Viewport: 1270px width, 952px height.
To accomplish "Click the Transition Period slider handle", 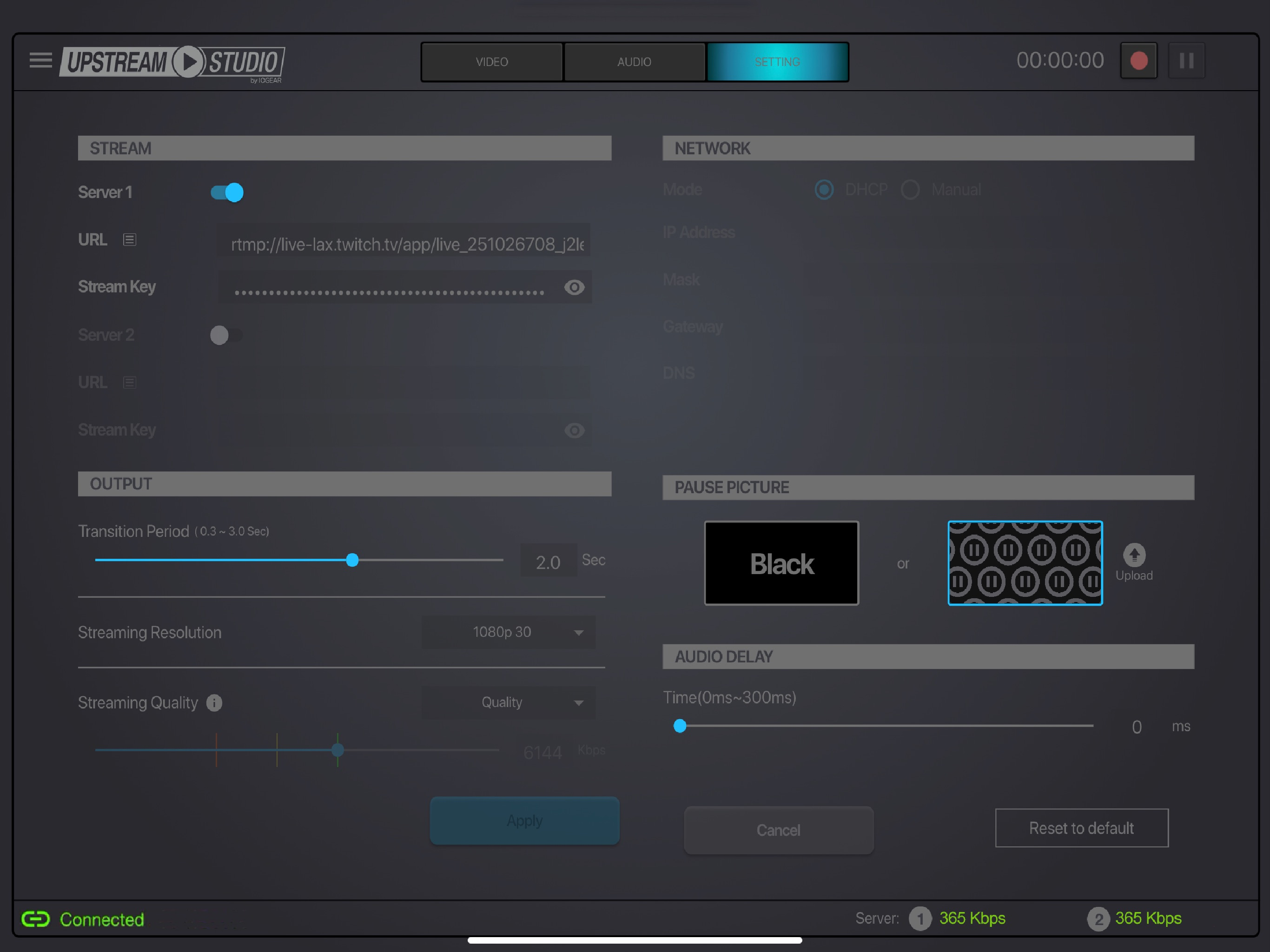I will coord(352,560).
